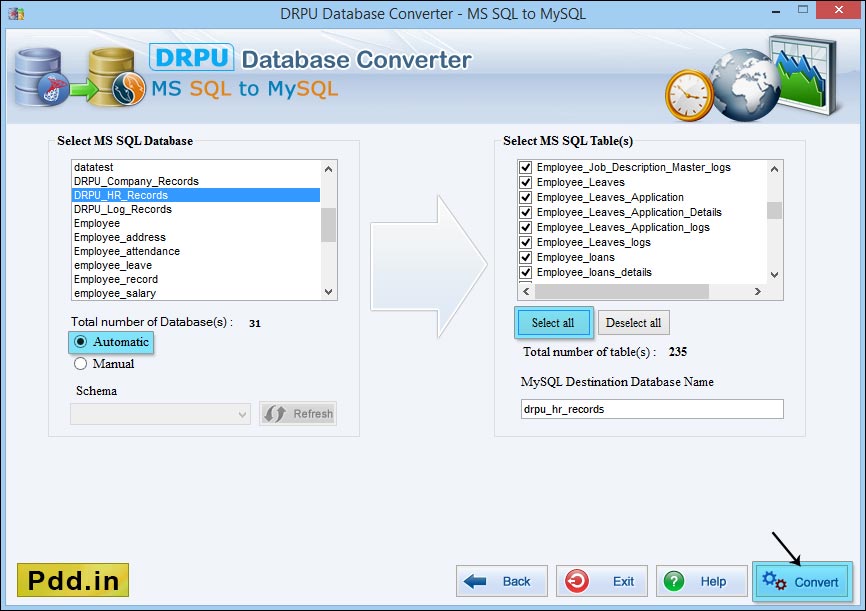
Task: Click the Convert gears icon
Action: click(x=774, y=581)
